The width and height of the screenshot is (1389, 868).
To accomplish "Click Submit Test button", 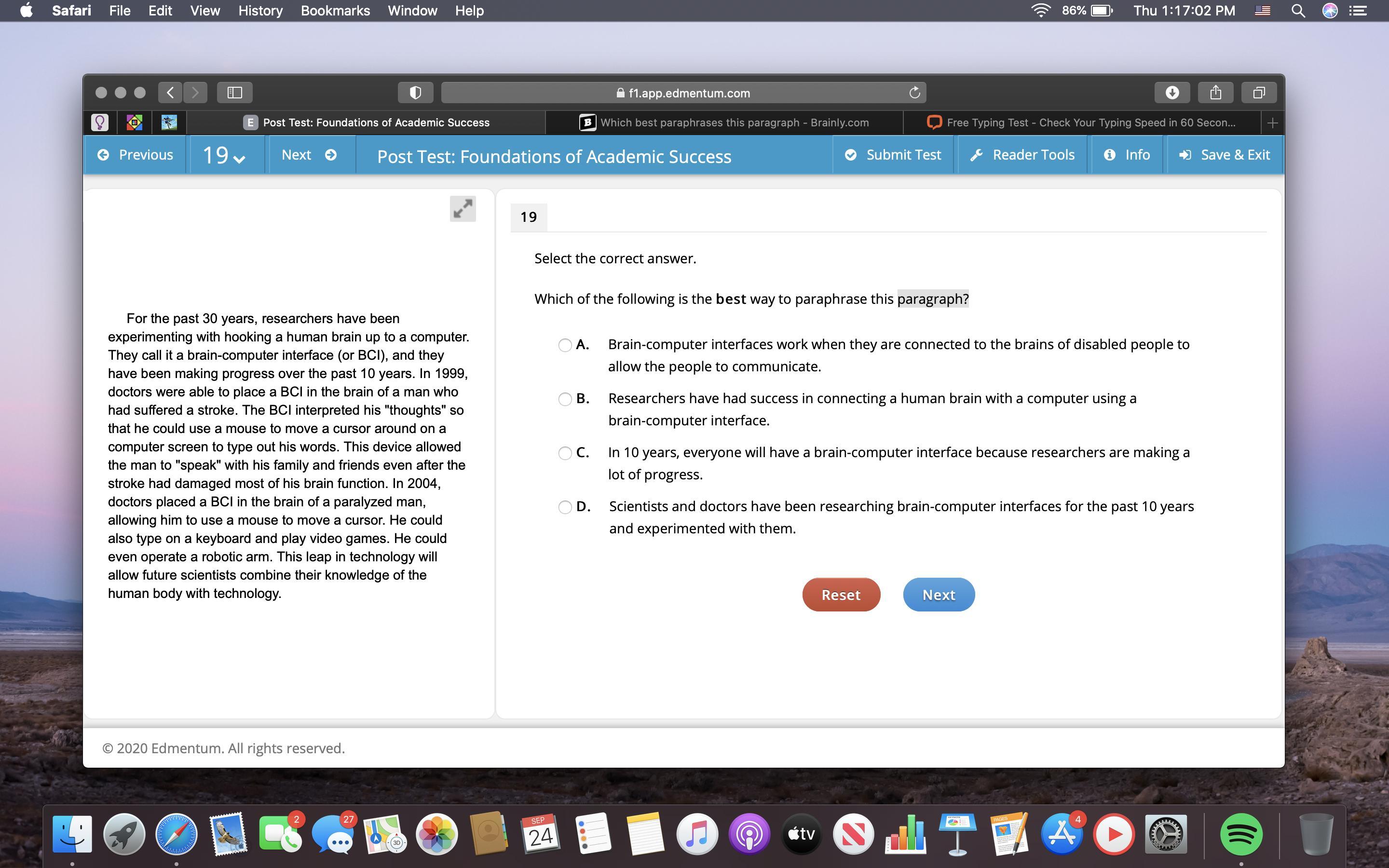I will 893,155.
